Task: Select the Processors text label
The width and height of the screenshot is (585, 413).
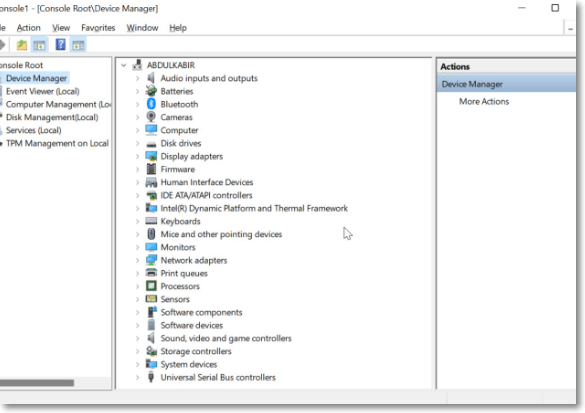Action: [x=180, y=286]
